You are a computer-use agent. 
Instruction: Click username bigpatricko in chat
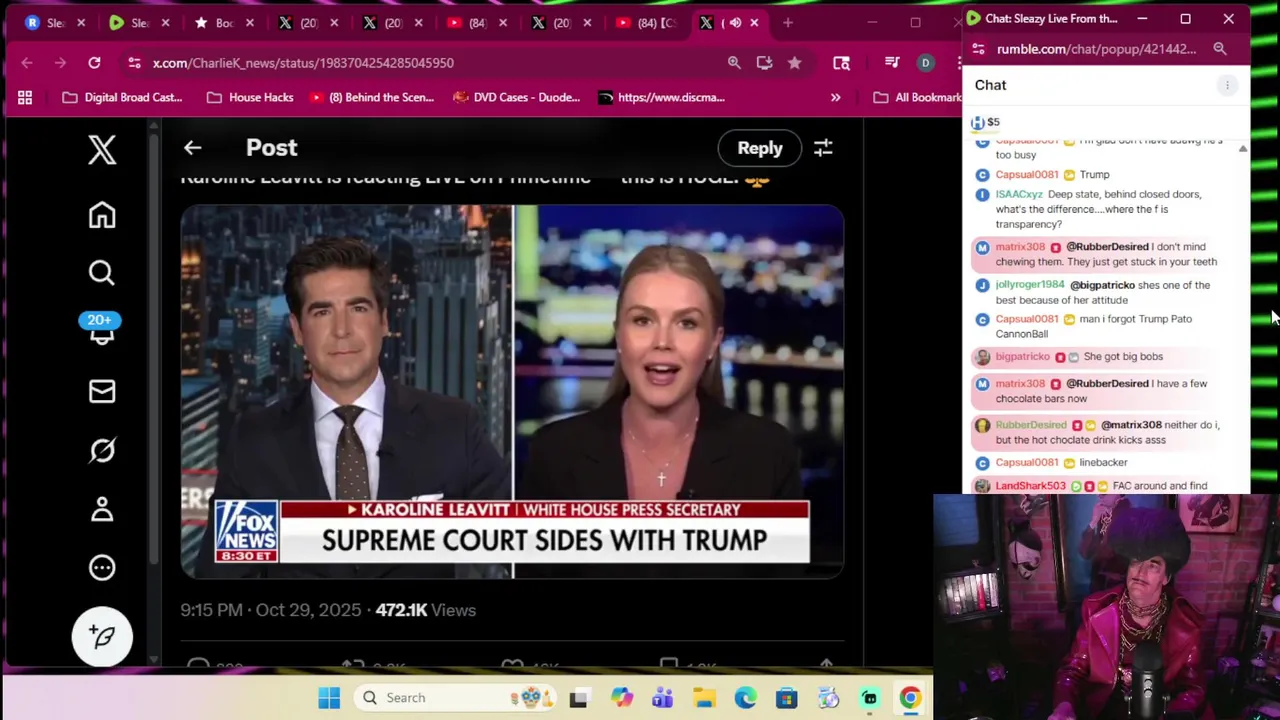[x=1022, y=357]
